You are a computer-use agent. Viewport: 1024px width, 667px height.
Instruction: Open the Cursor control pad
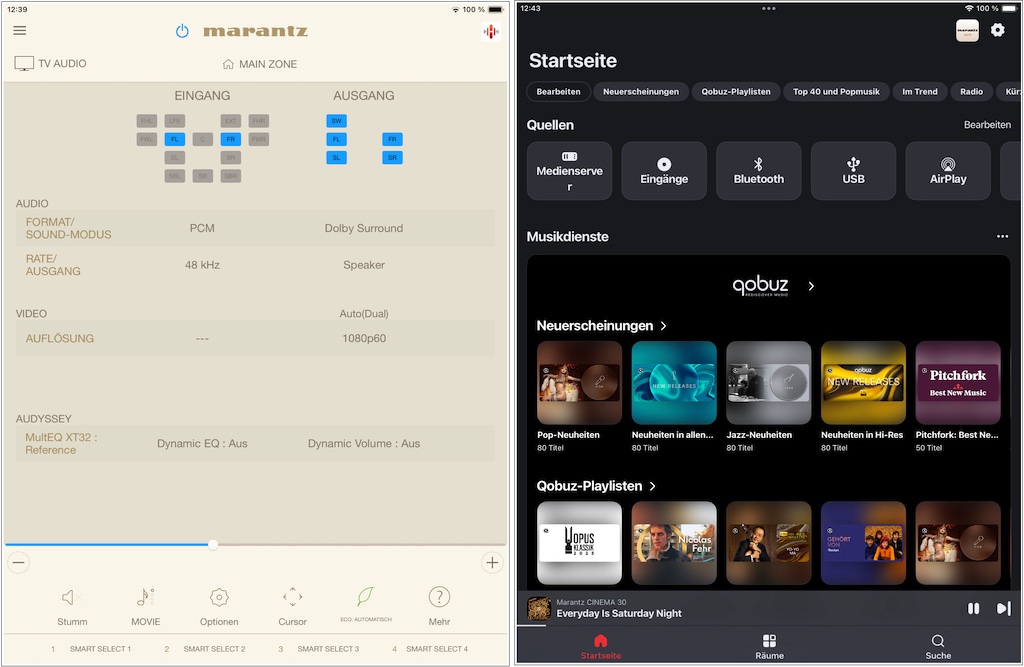(292, 598)
